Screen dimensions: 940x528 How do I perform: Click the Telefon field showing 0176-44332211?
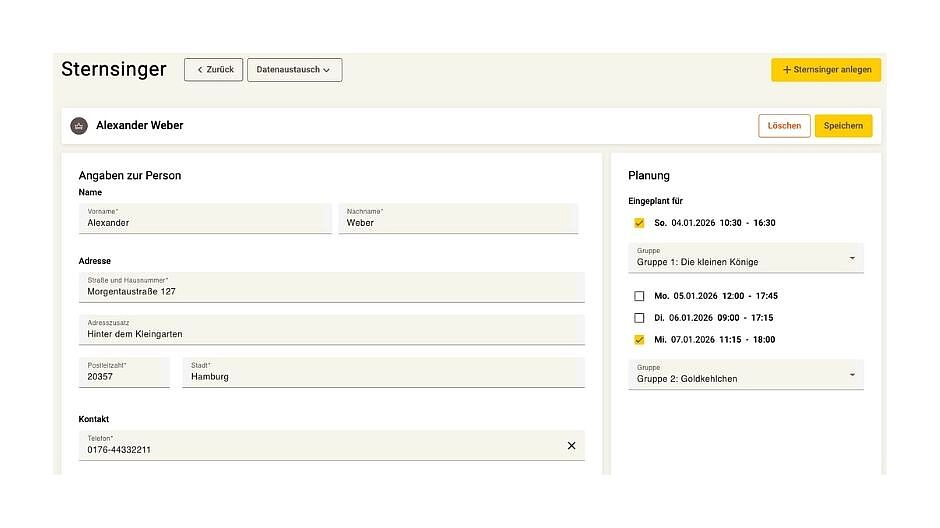(x=332, y=445)
